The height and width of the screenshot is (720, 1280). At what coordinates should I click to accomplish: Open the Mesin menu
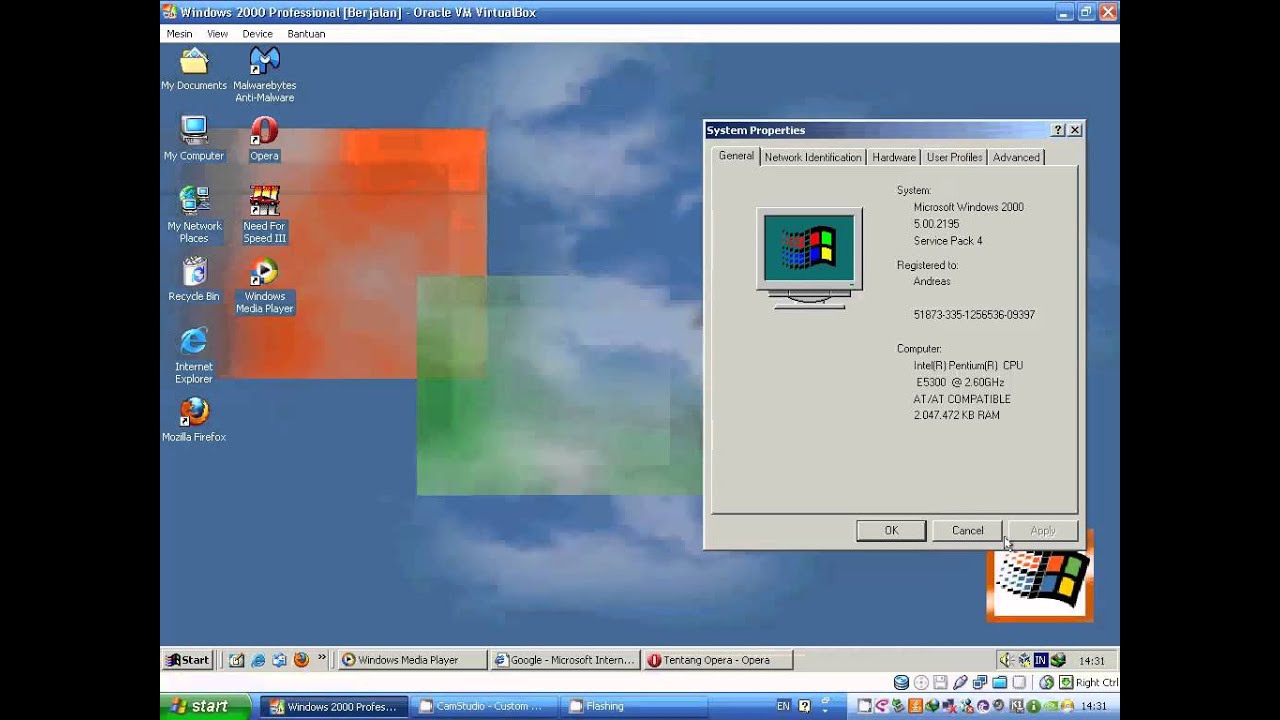(179, 33)
